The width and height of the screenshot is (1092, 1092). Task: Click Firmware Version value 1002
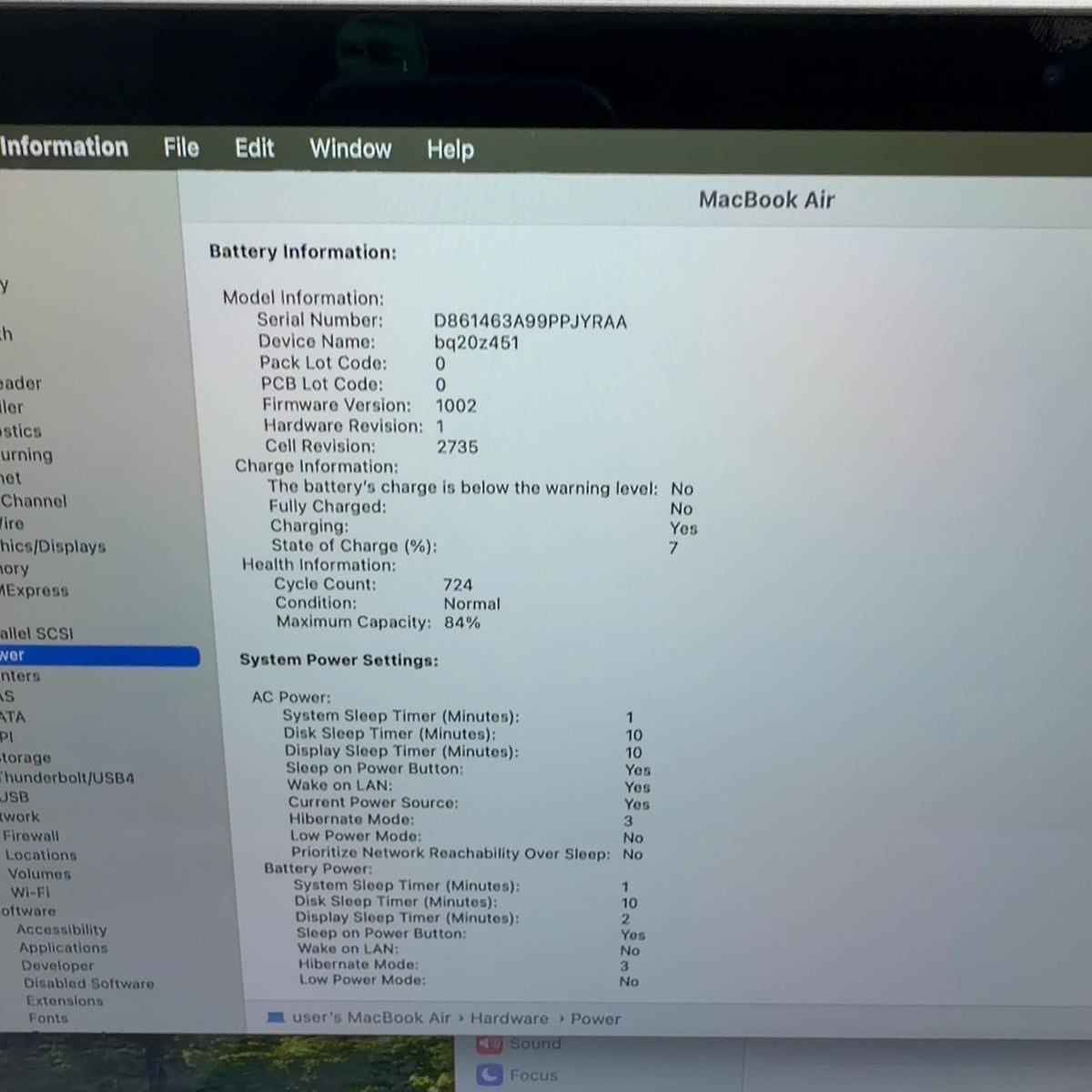[x=456, y=406]
